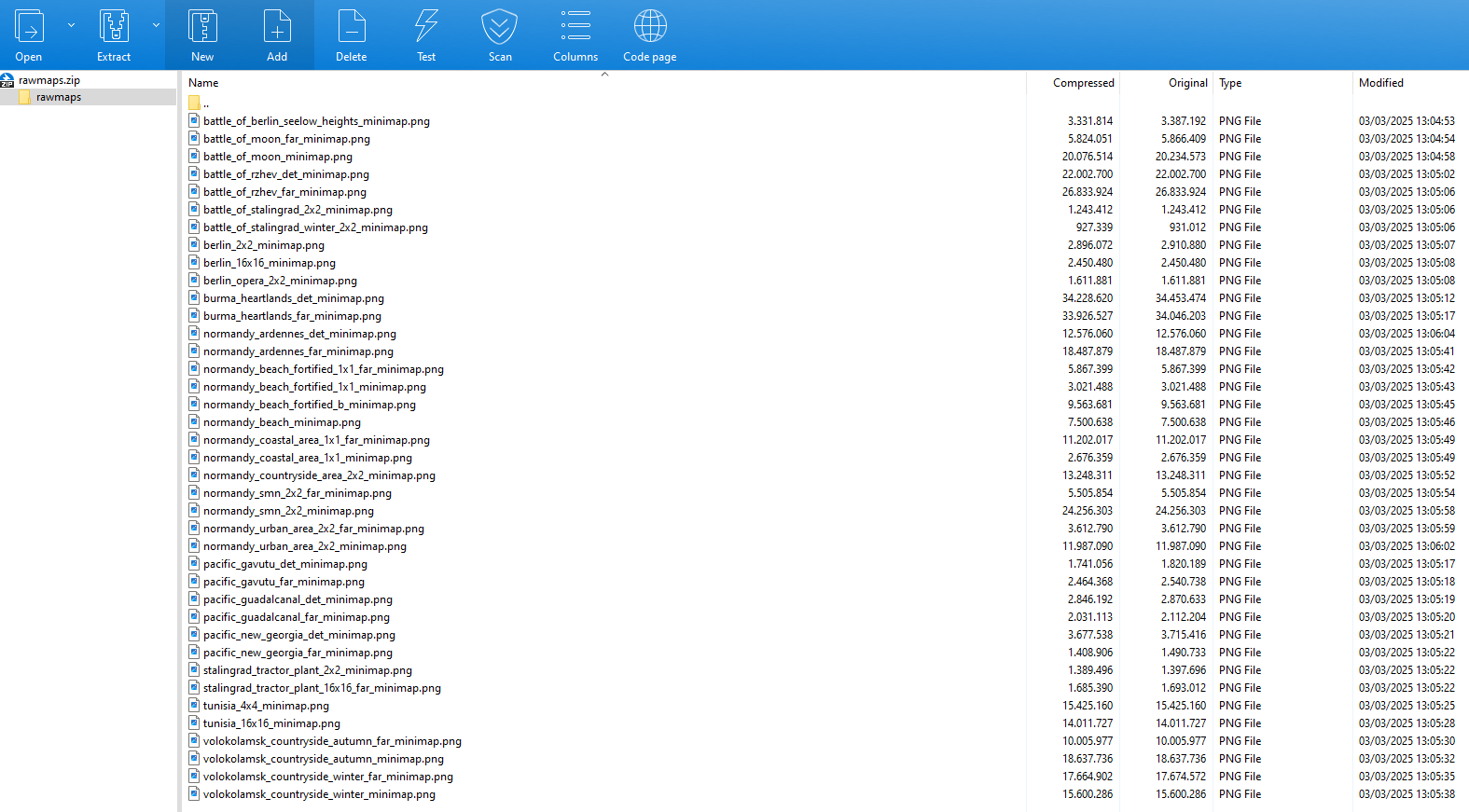Click the file icon of berlin_2x2_minimap.png
This screenshot has height=812, width=1469.
[194, 244]
